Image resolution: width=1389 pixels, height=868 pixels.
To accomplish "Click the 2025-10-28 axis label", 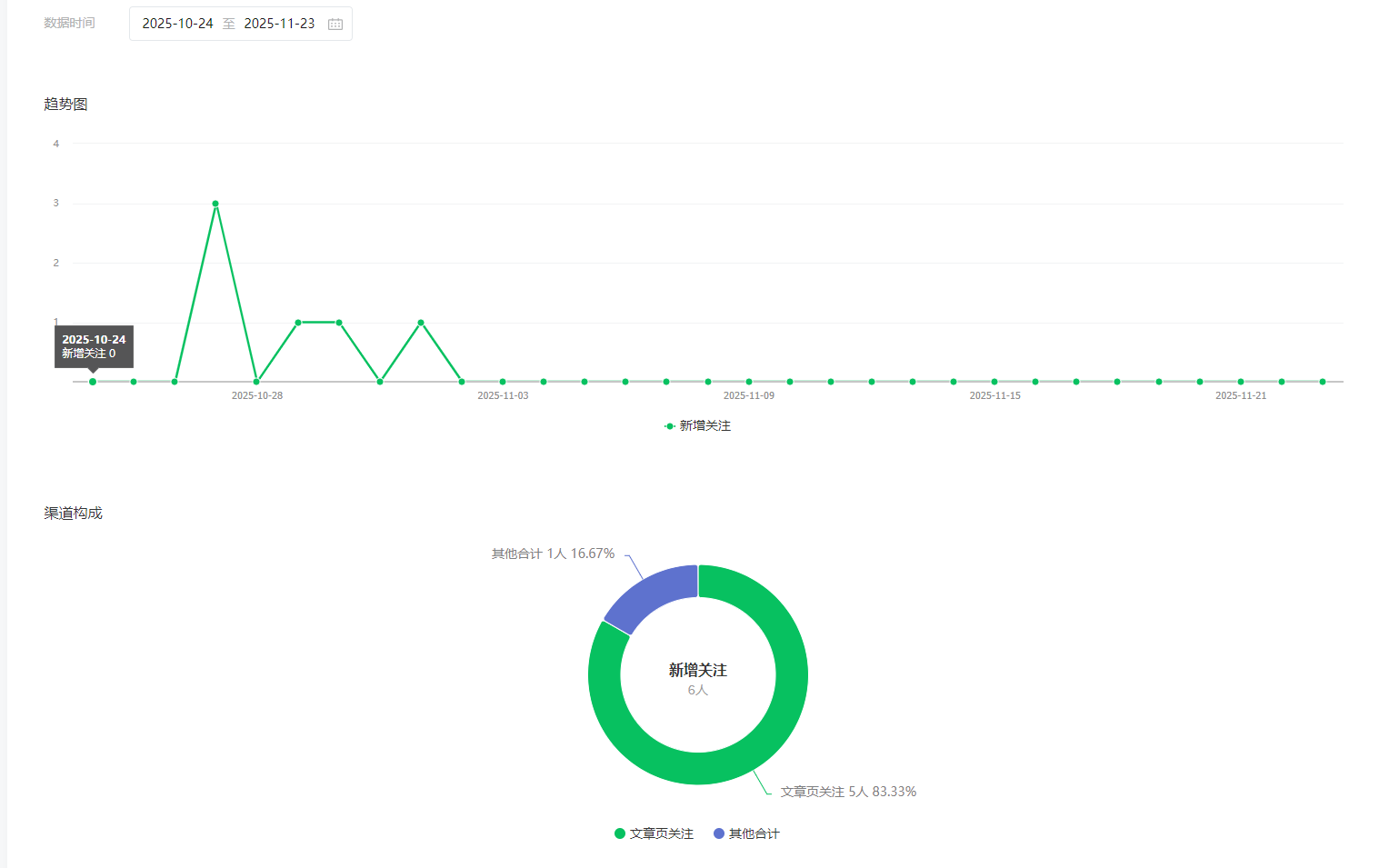I will [257, 395].
